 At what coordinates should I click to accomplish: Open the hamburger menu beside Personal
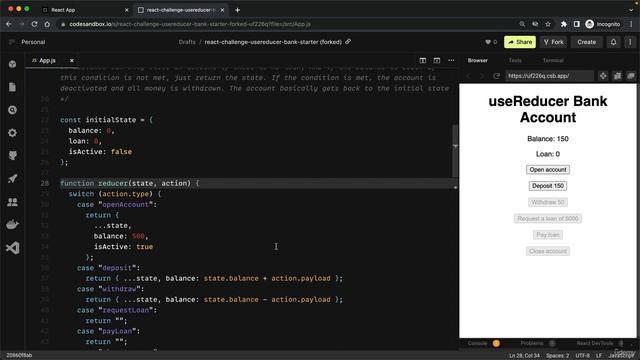click(11, 42)
